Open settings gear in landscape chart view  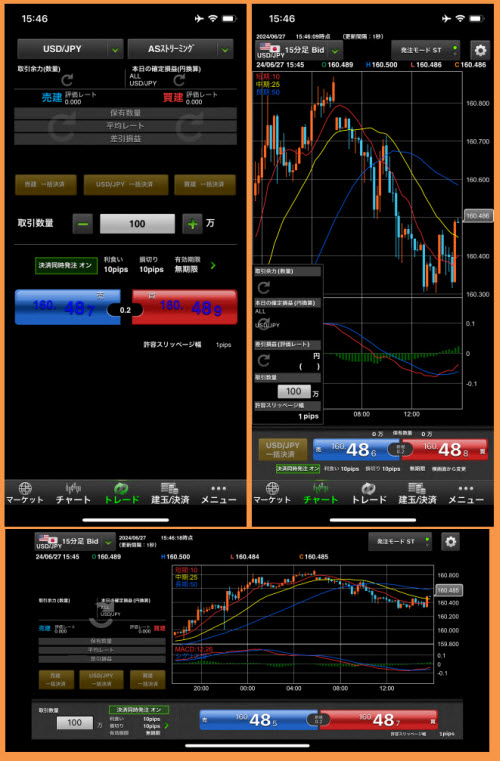pos(450,542)
